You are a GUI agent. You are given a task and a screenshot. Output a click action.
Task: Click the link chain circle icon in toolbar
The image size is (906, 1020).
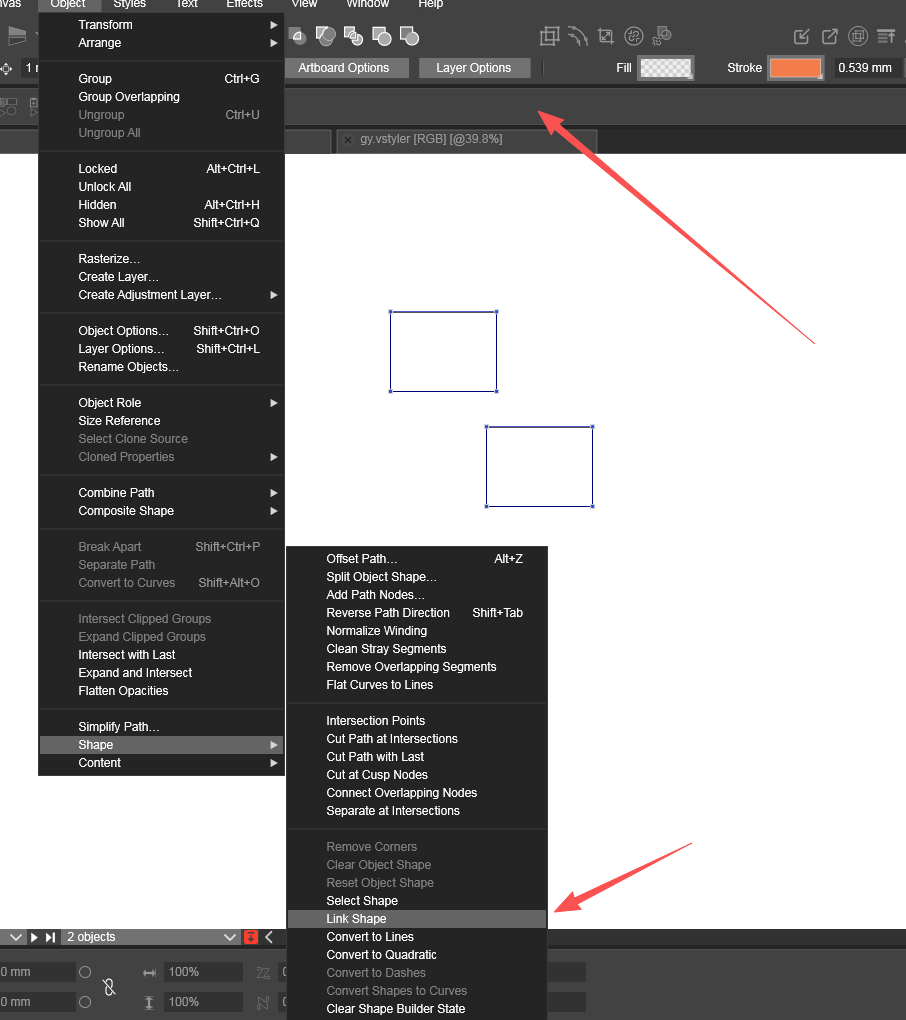click(633, 37)
